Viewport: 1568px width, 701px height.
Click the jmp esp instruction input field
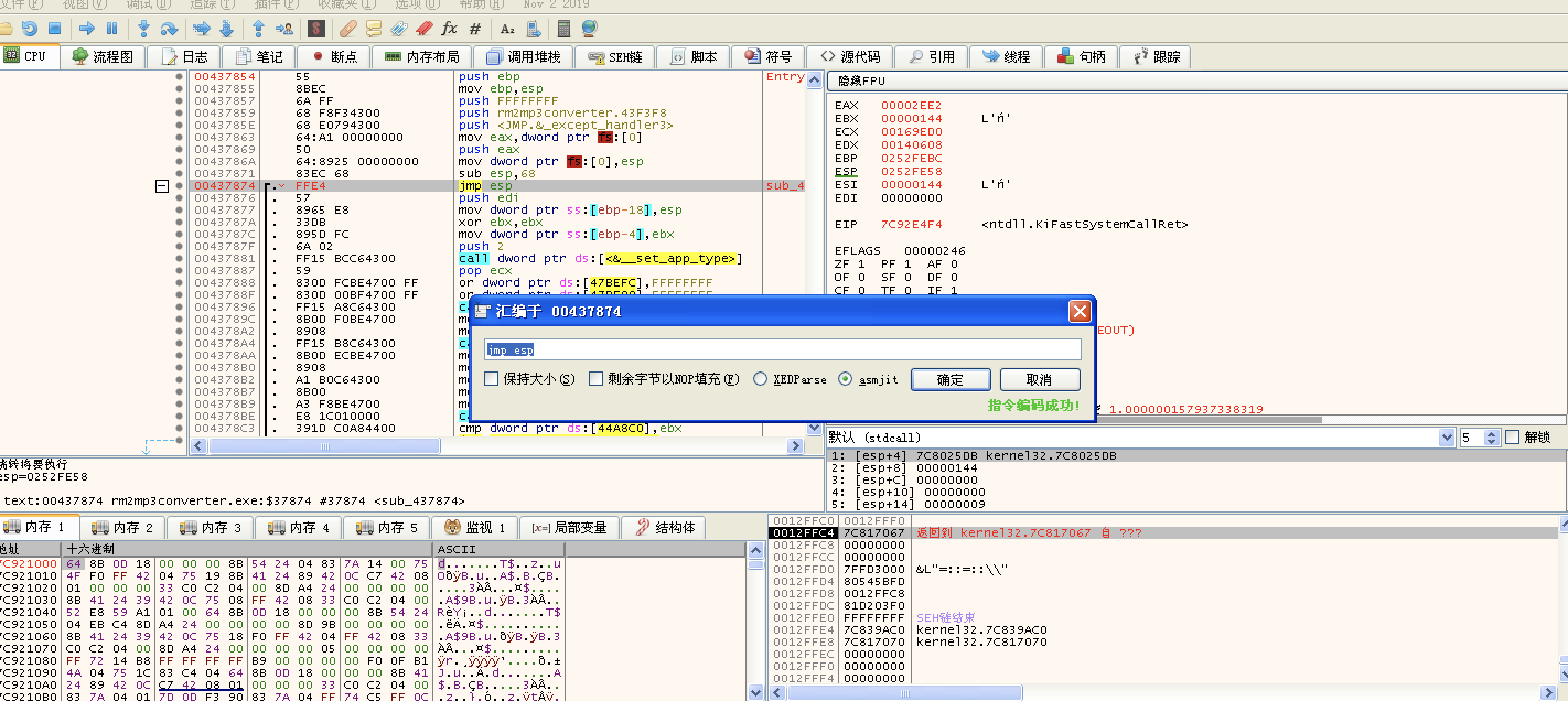pos(782,350)
